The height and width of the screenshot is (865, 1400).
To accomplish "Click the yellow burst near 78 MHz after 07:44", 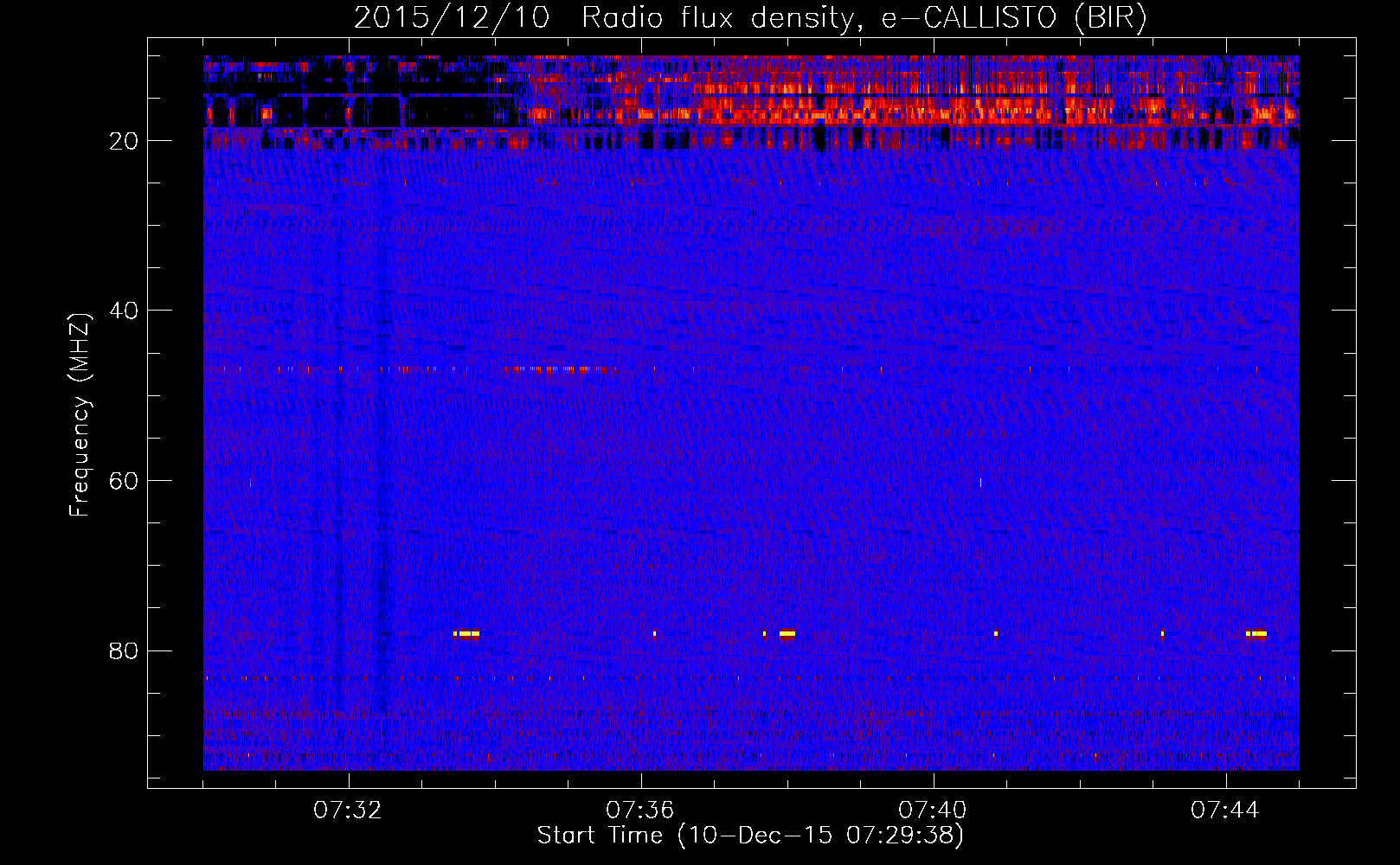I will 1256,634.
